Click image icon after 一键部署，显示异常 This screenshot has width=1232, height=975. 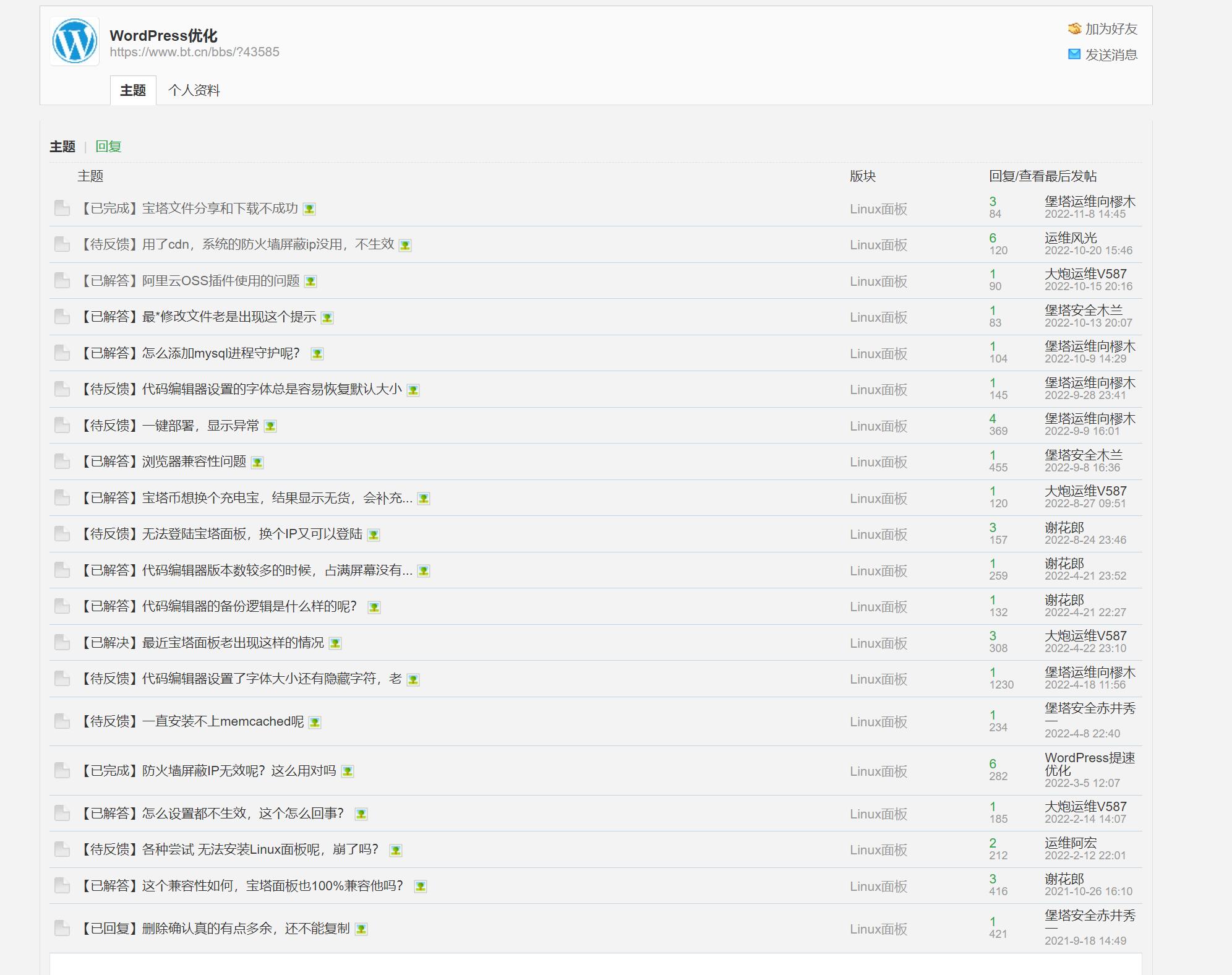point(270,426)
